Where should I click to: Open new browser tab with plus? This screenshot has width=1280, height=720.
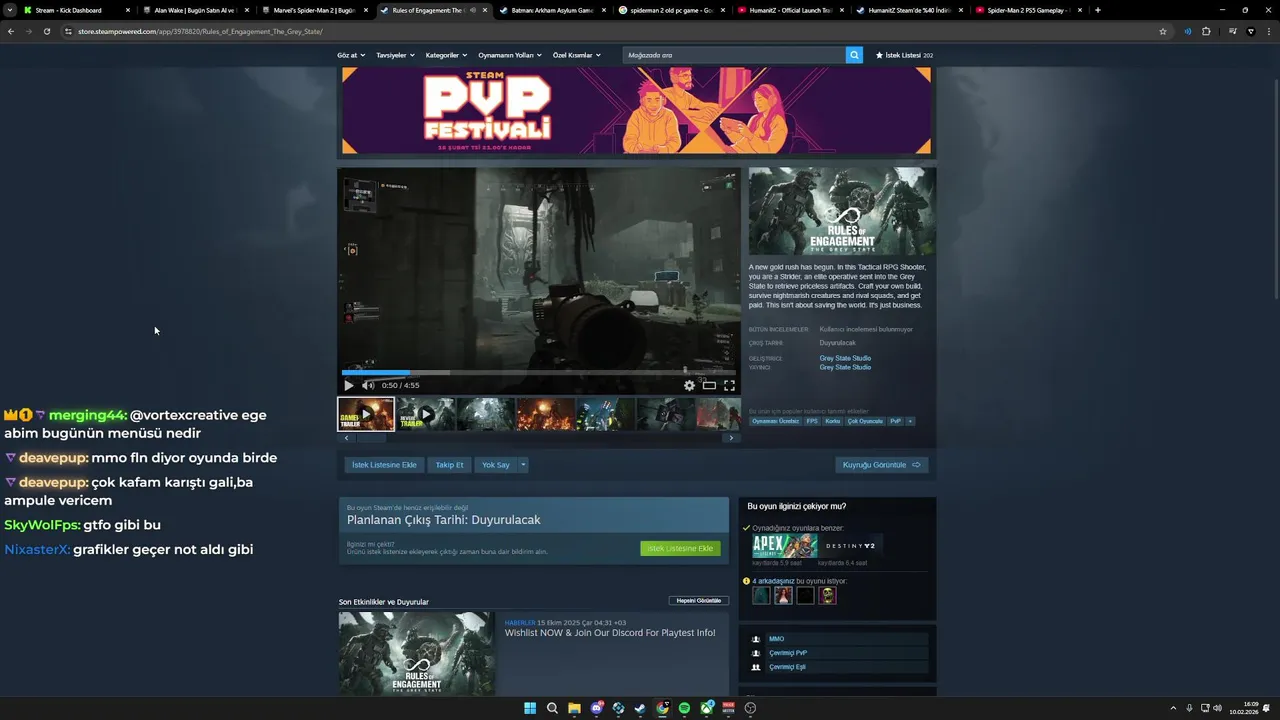click(x=1097, y=10)
